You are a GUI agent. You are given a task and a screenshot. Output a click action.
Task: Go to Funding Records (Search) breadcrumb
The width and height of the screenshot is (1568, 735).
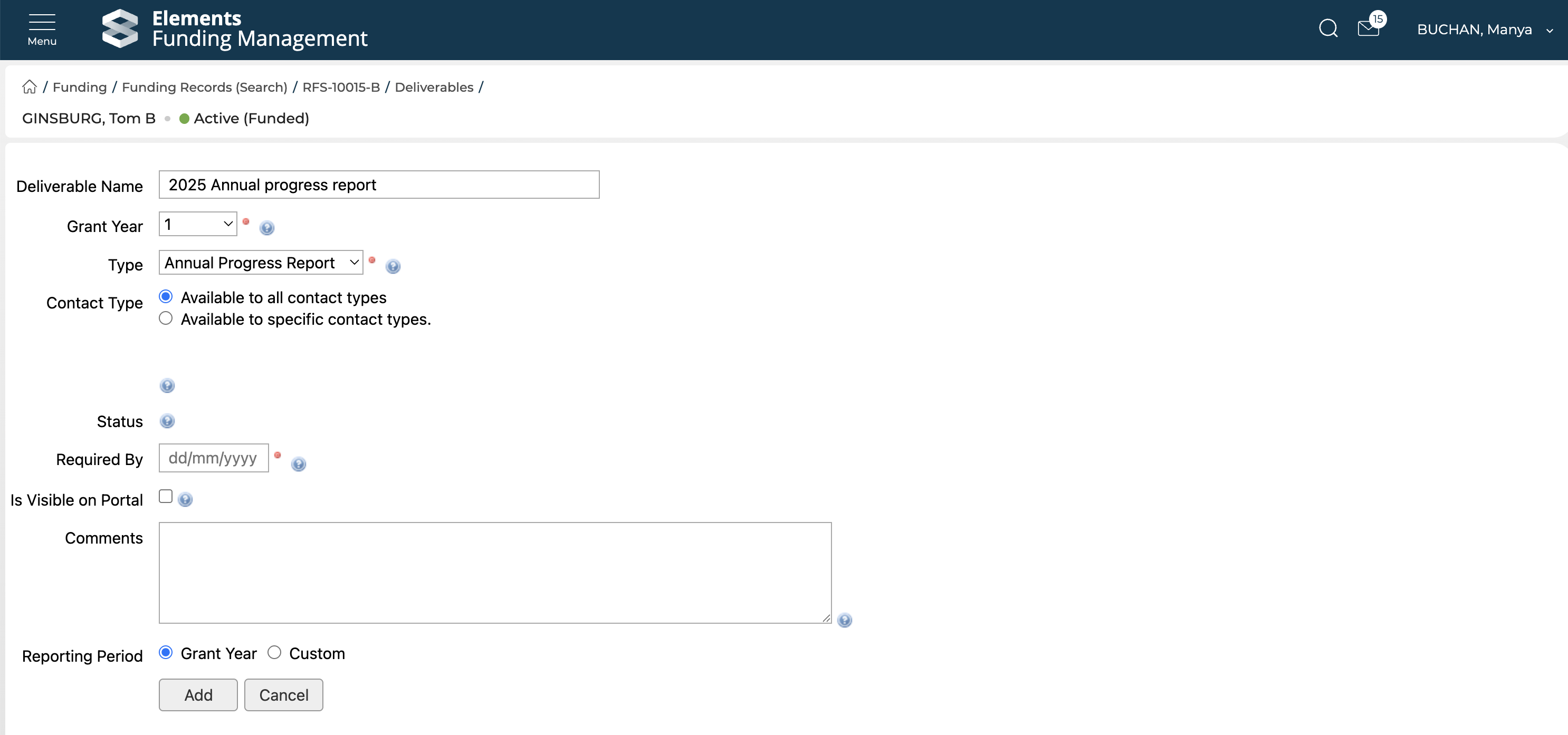[205, 87]
